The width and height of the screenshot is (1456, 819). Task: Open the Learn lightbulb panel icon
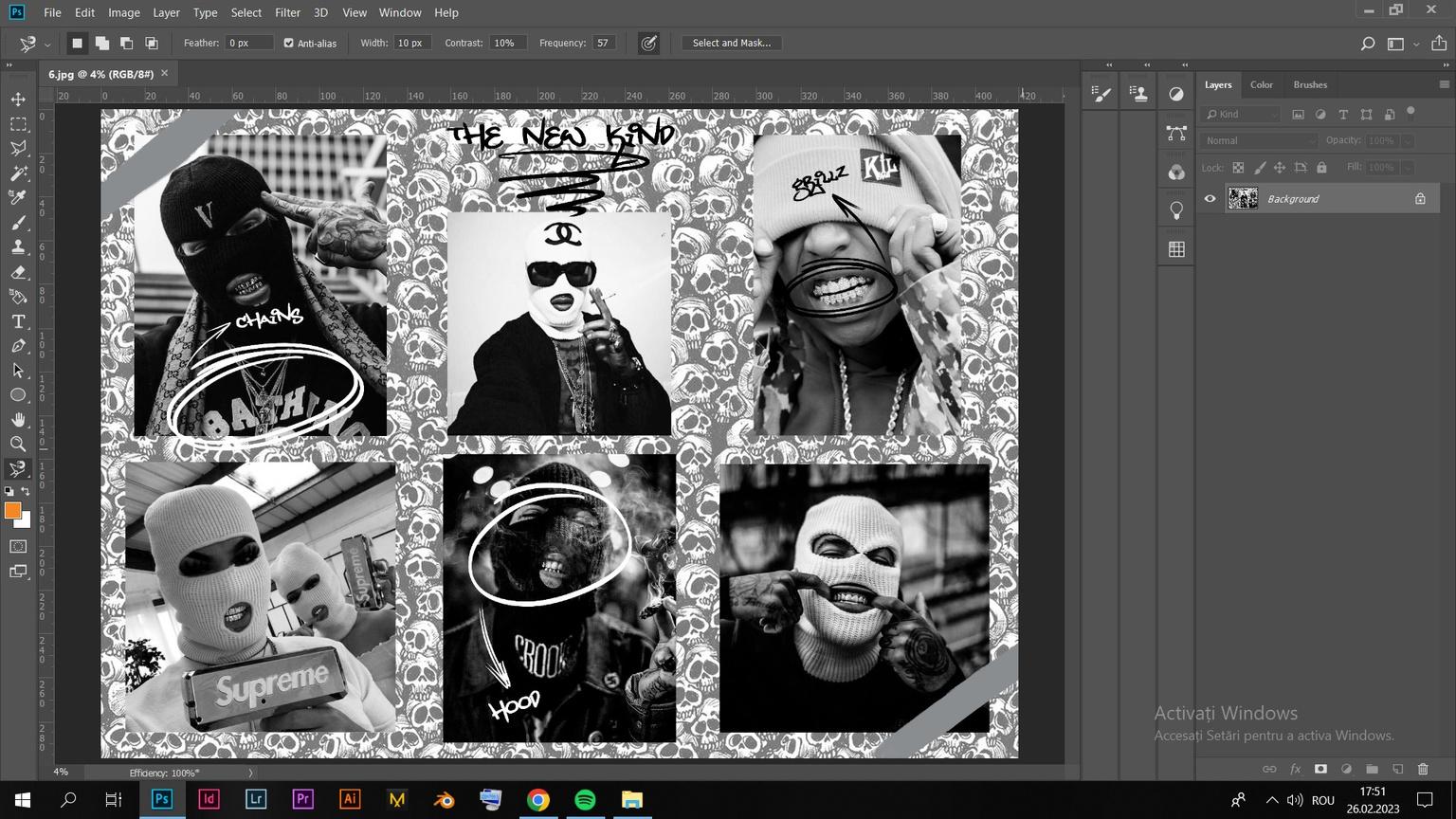[1176, 210]
